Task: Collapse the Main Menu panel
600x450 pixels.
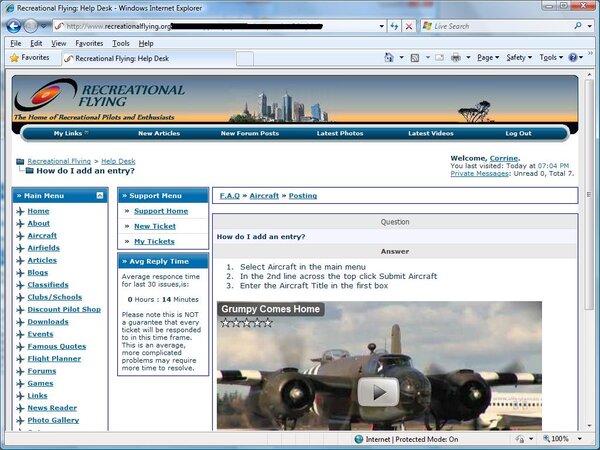Action: tap(100, 196)
